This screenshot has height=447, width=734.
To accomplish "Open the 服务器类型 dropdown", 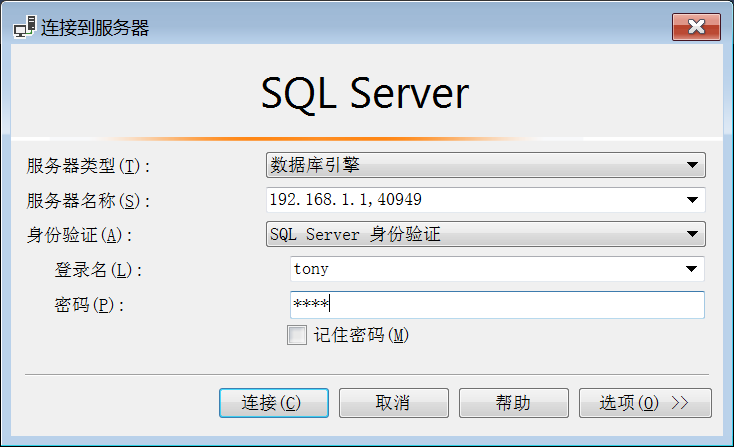I will click(485, 165).
